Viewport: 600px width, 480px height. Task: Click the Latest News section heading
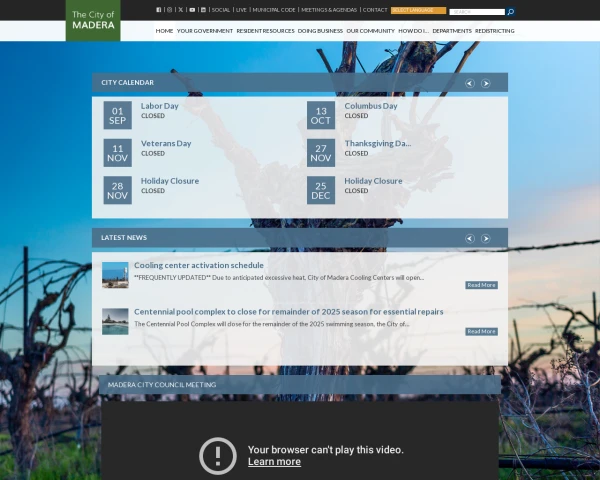click(124, 238)
